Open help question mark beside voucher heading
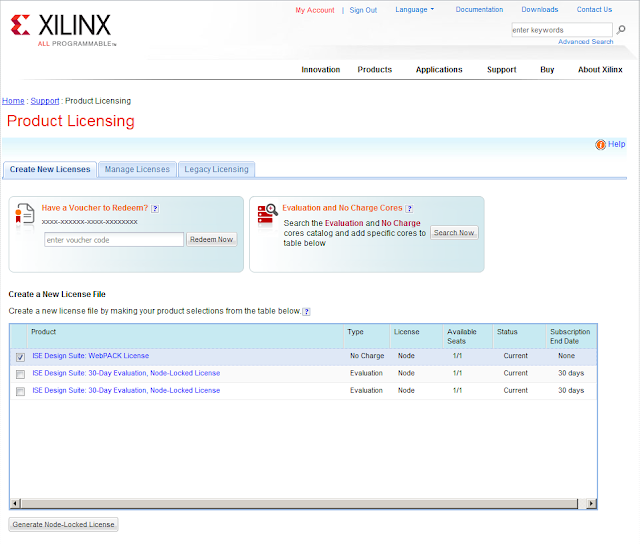 pos(155,209)
